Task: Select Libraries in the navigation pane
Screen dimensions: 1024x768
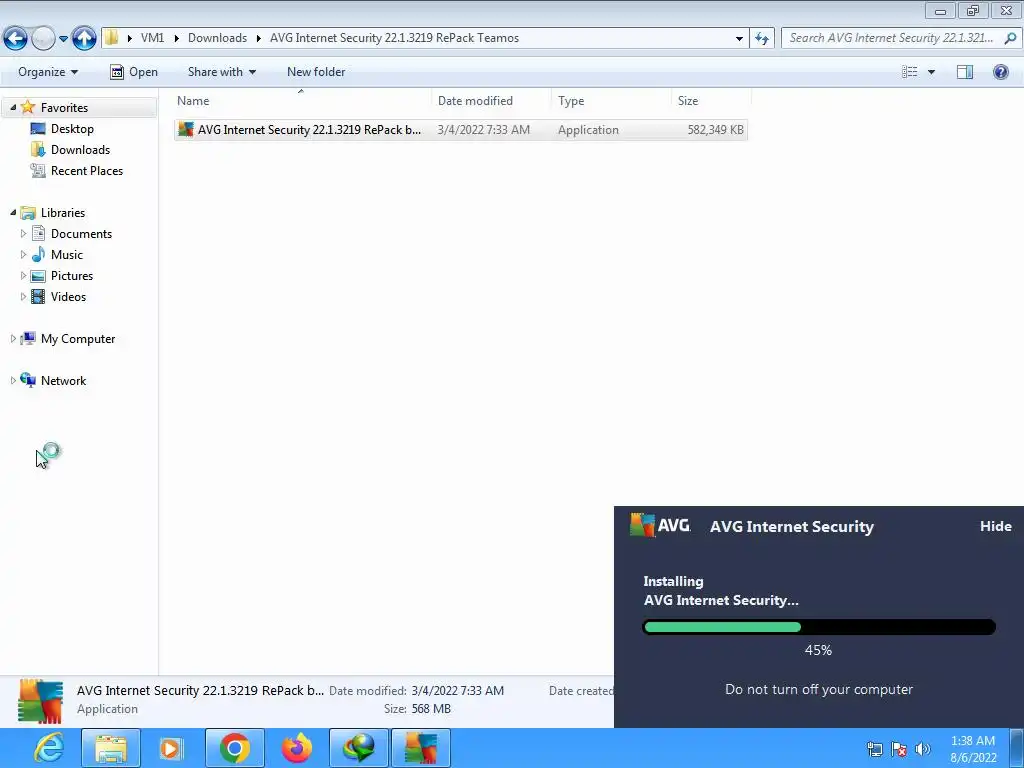Action: point(63,212)
